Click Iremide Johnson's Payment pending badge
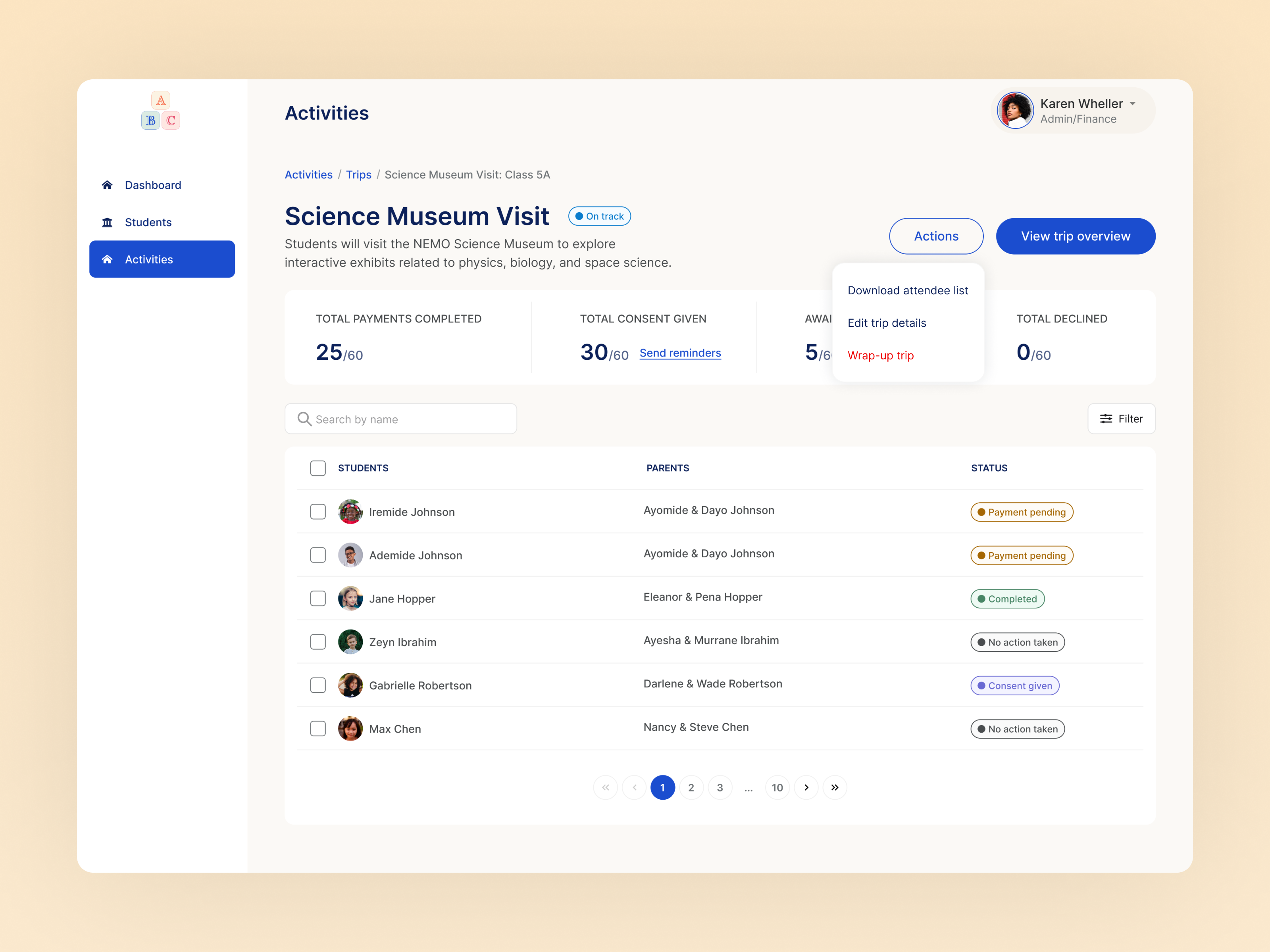Viewport: 1270px width, 952px height. point(1022,512)
